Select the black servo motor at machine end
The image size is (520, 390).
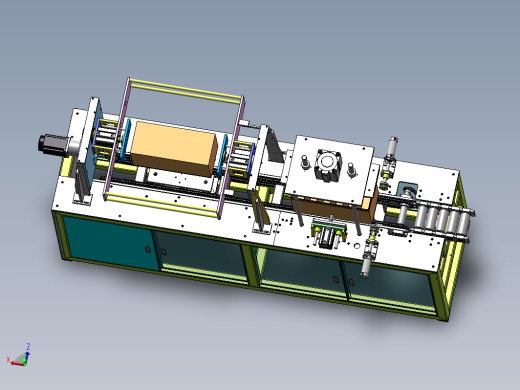pyautogui.click(x=53, y=145)
